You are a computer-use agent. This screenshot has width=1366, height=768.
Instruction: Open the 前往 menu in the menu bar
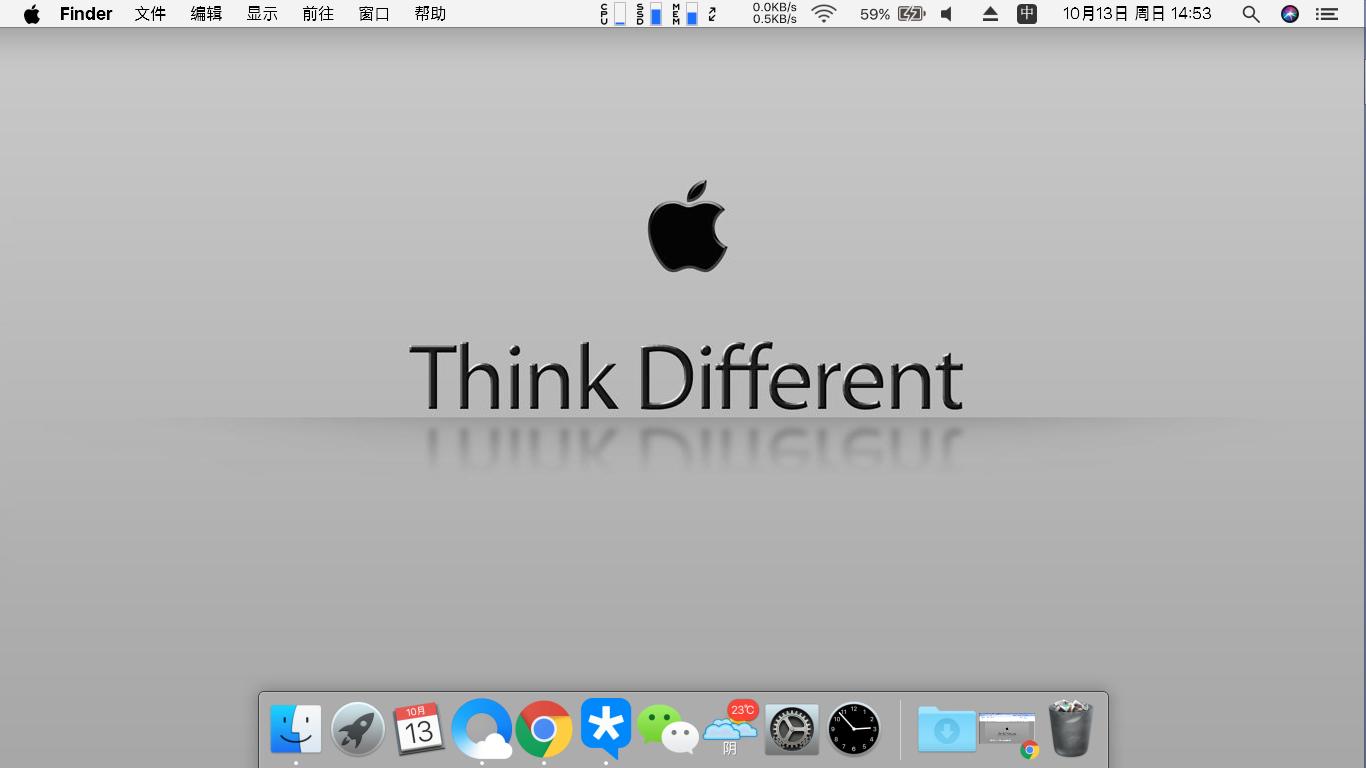pyautogui.click(x=317, y=14)
